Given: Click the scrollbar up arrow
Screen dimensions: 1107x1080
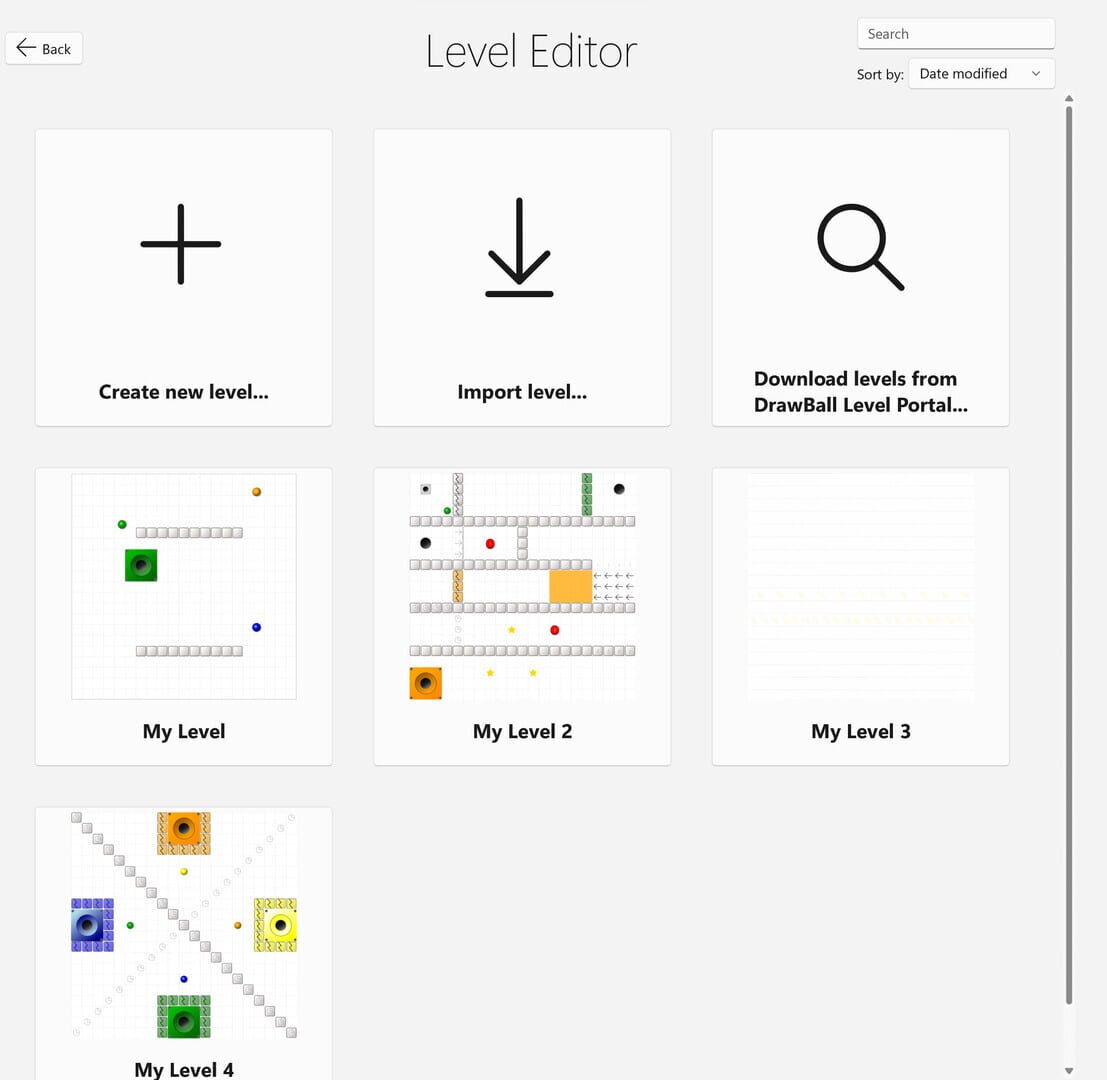Looking at the screenshot, I should click(x=1069, y=98).
